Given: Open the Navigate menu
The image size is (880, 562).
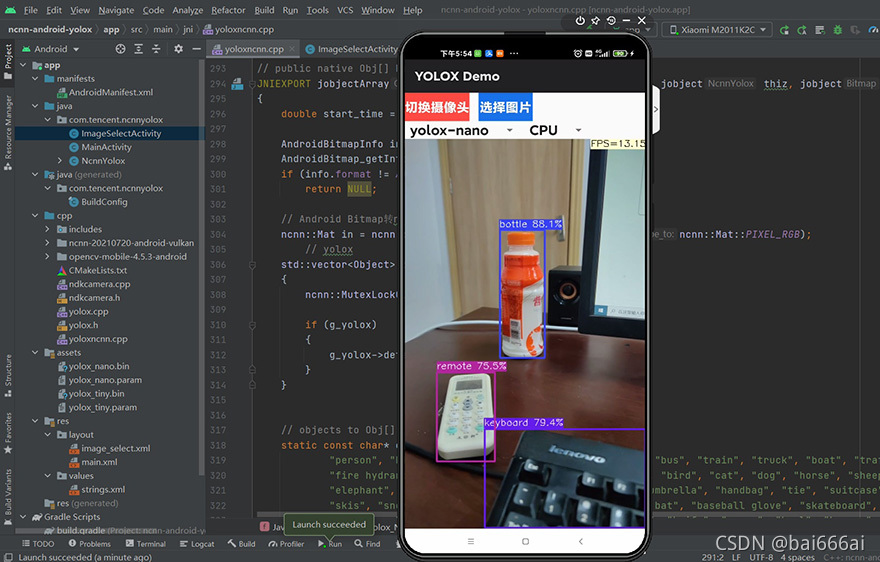Looking at the screenshot, I should pyautogui.click(x=116, y=10).
